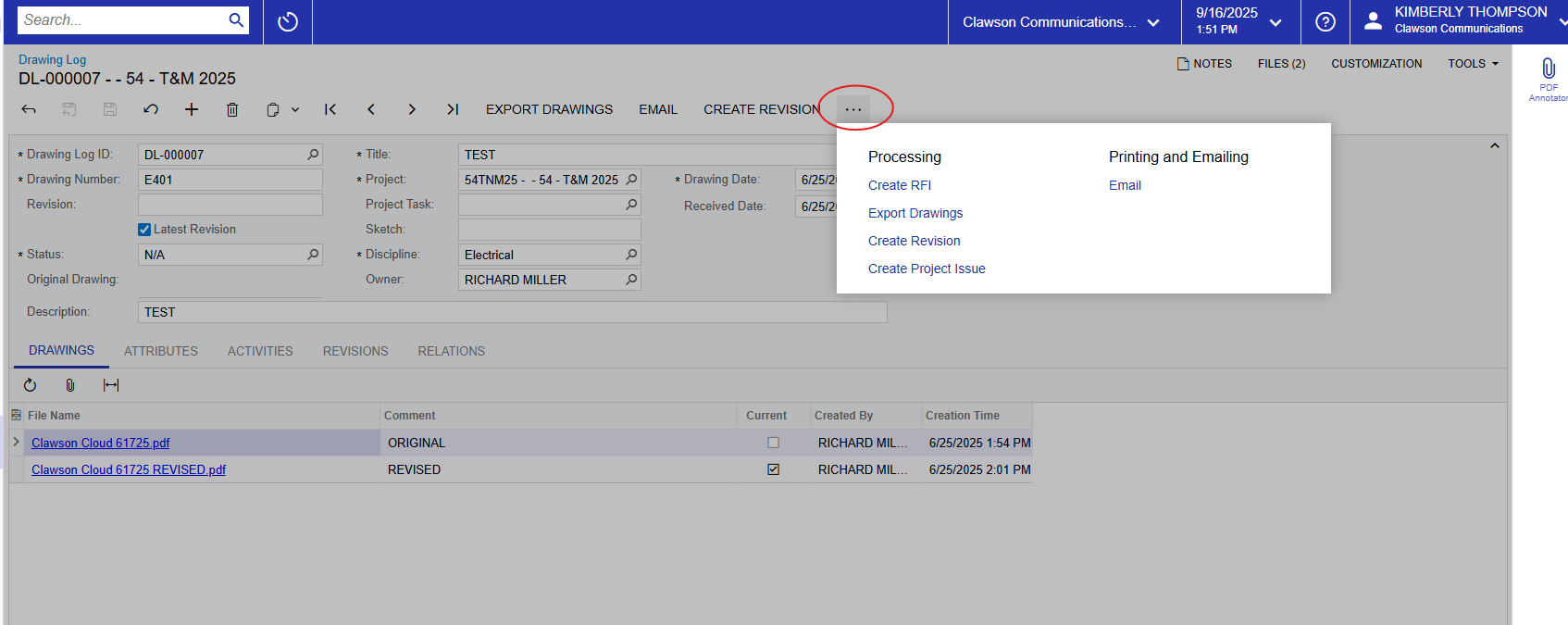Go to the last record
1568x625 pixels.
click(453, 109)
